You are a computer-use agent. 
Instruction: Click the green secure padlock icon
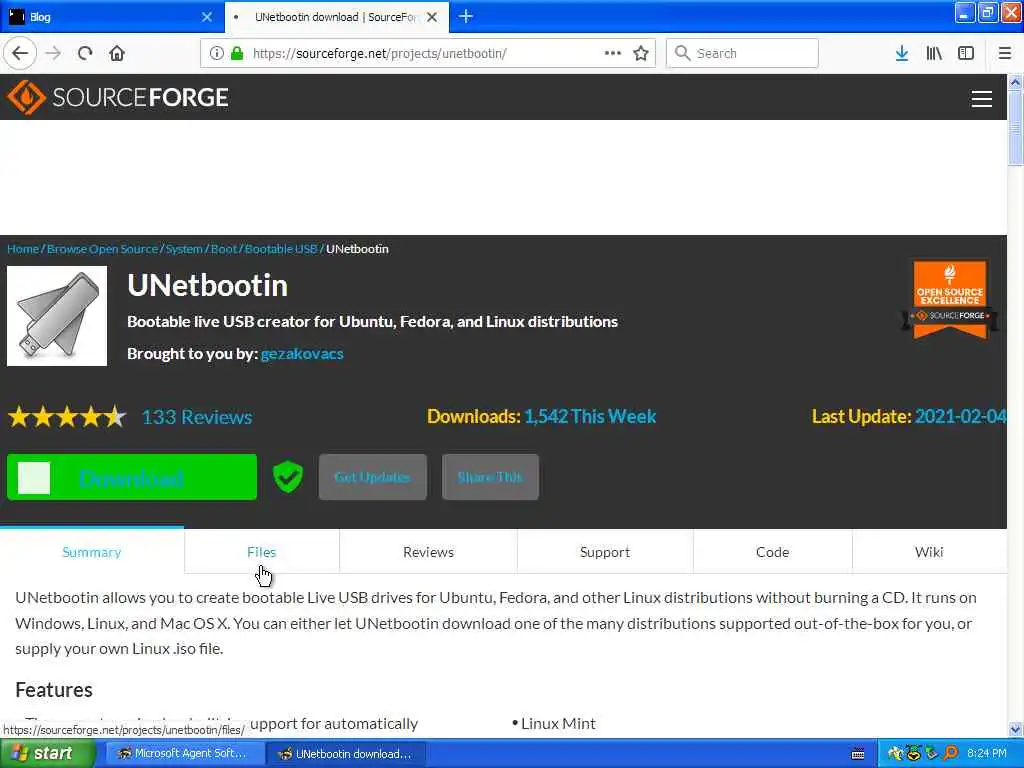pos(237,53)
